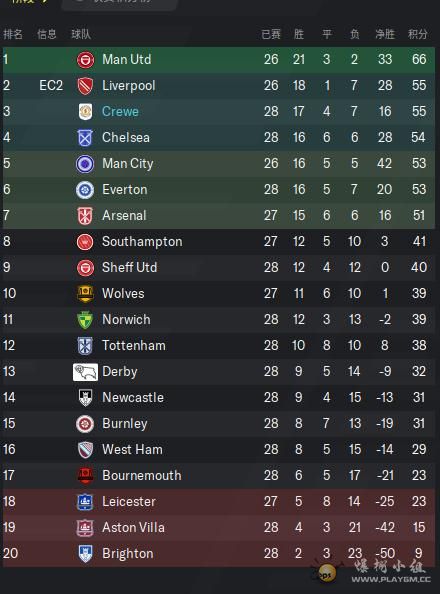Click the EC2 info tag beside Liverpool
This screenshot has height=594, width=440.
(51, 86)
